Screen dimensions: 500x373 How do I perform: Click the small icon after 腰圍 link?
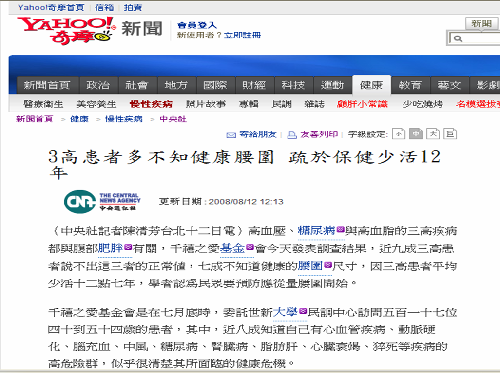coord(328,265)
